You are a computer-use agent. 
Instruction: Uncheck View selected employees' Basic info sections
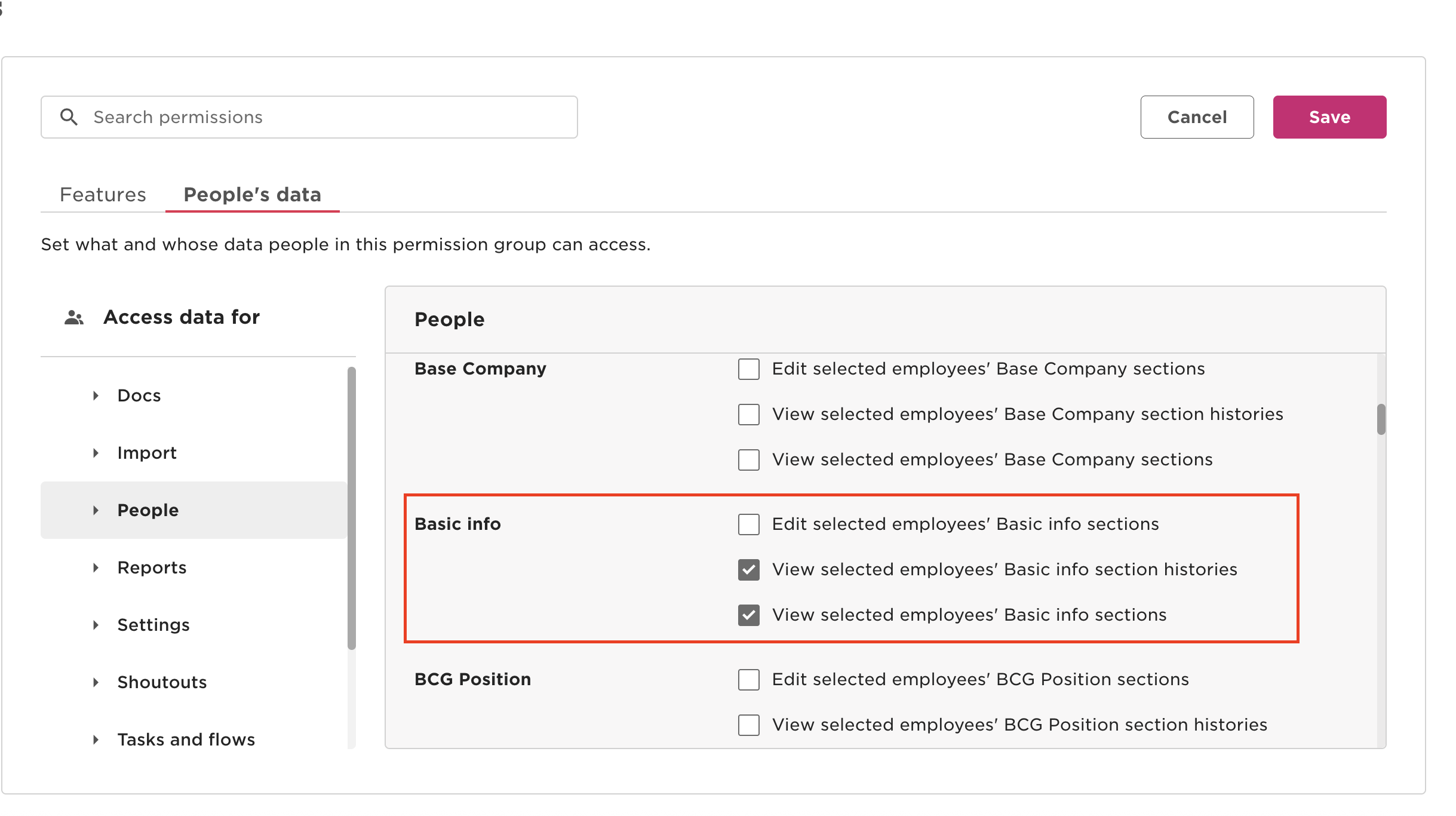click(x=749, y=615)
